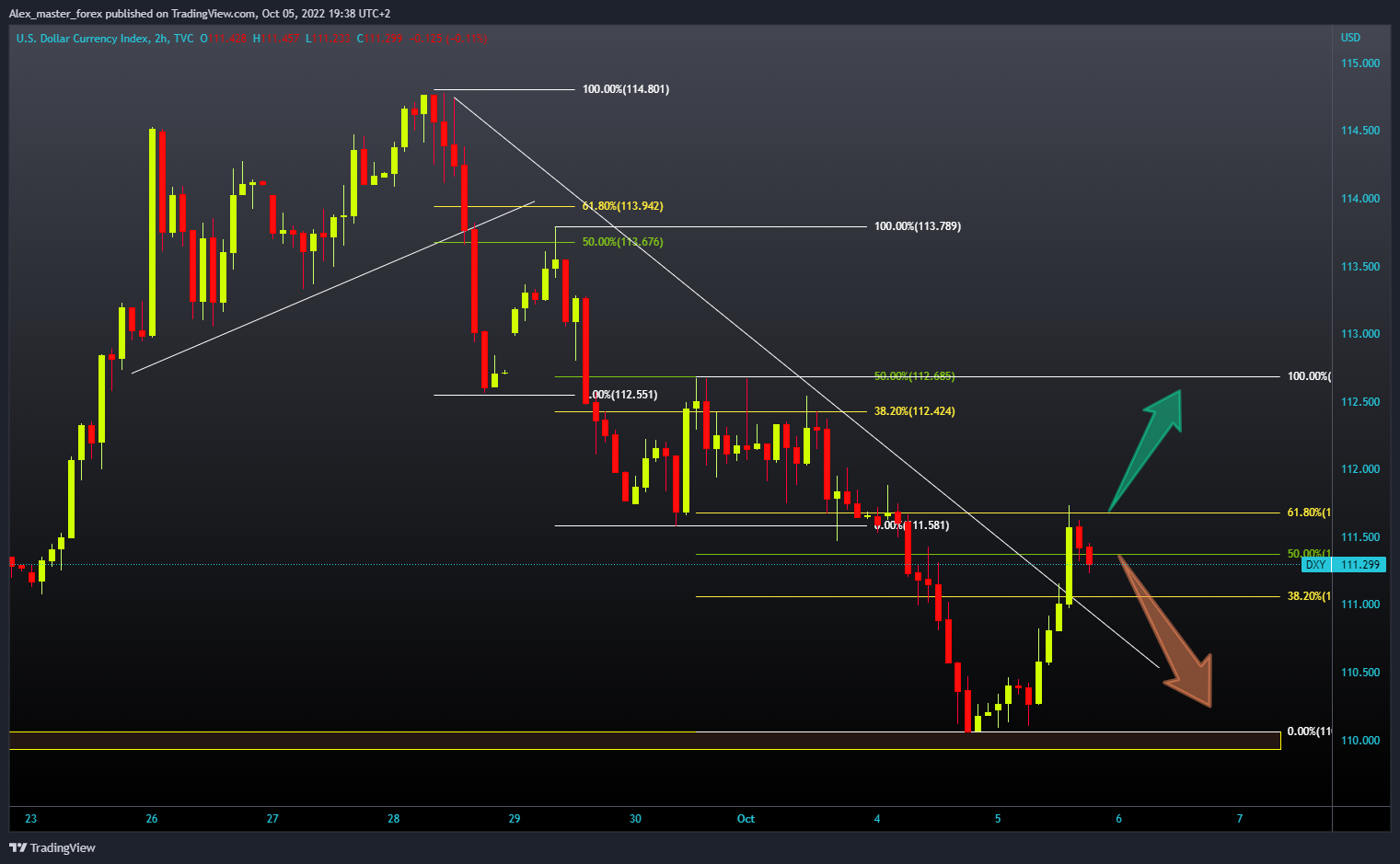Select the right-edge 50.00% Fibonacci label
Screen dimensions: 1400x864
(1309, 554)
